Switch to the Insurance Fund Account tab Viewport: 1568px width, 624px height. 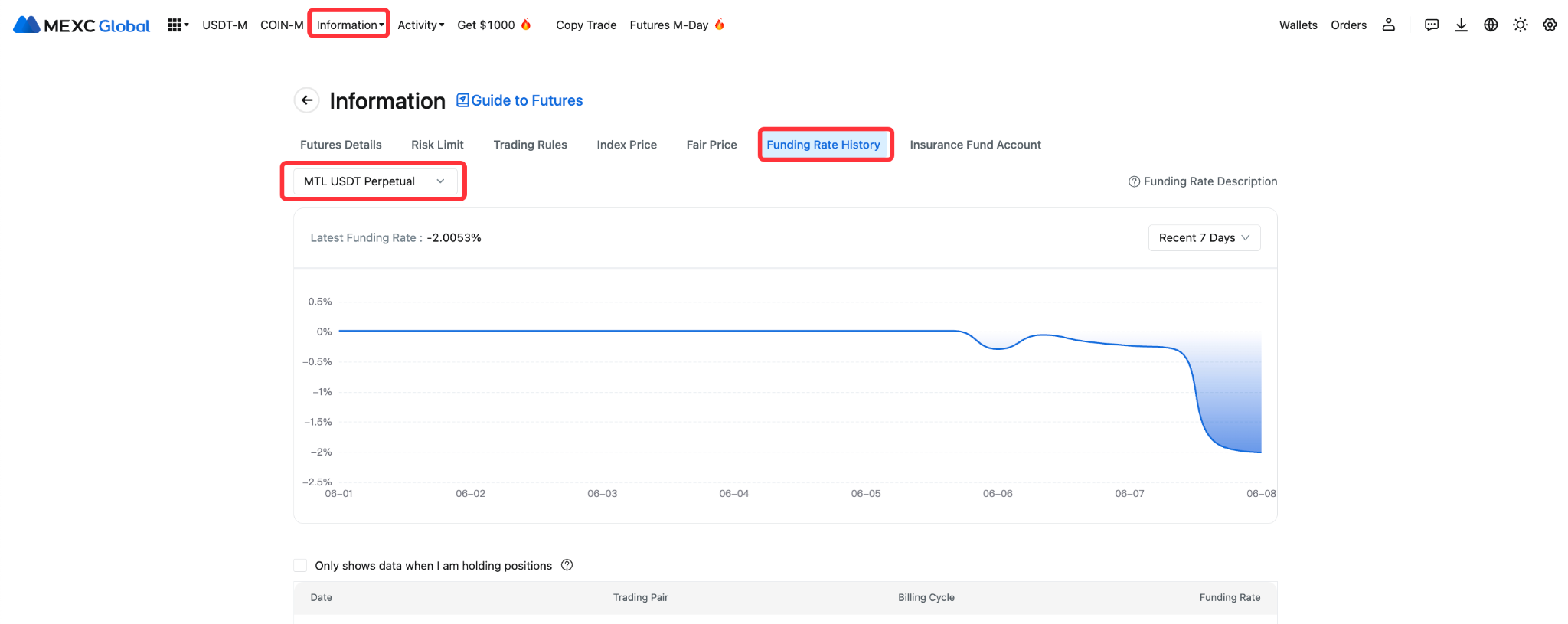point(975,145)
